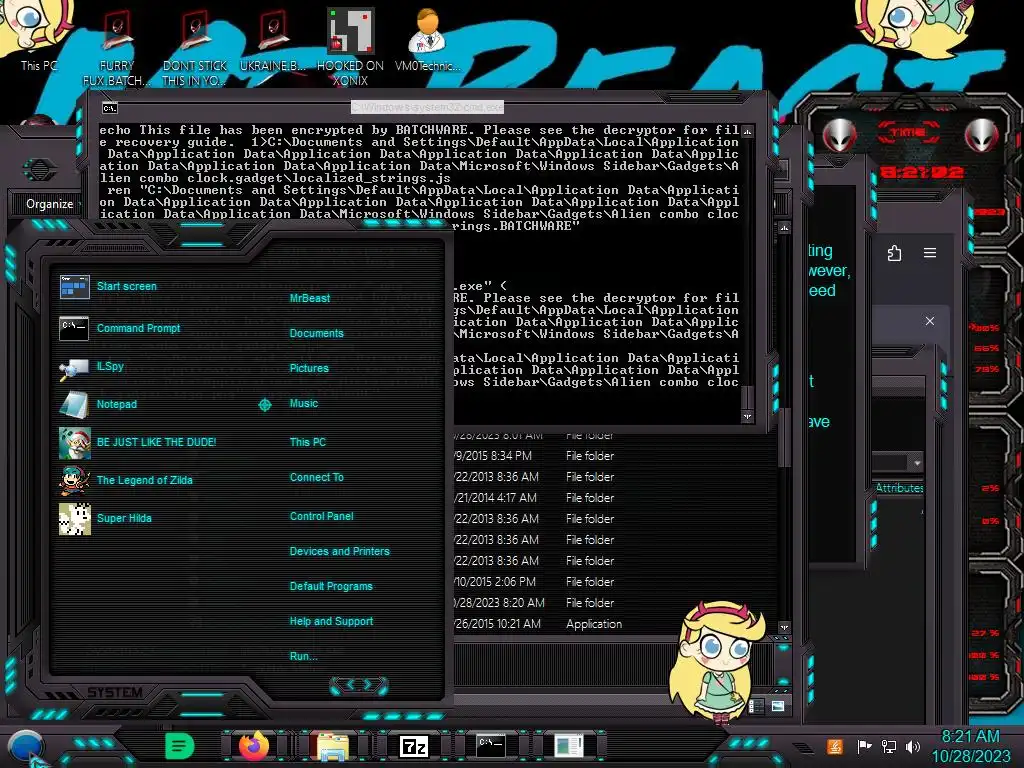
Task: Open FURRY FUX.BATCH desktop file
Action: point(117,49)
